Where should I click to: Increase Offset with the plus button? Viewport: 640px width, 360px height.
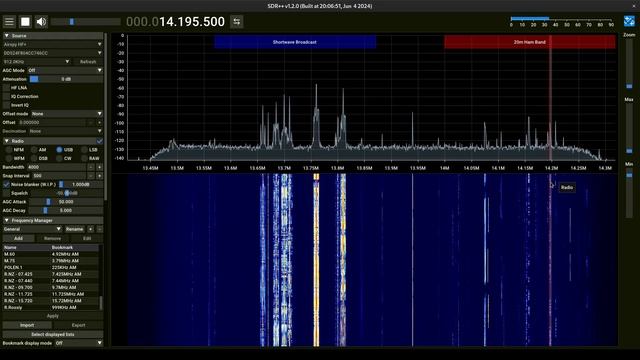[99, 122]
